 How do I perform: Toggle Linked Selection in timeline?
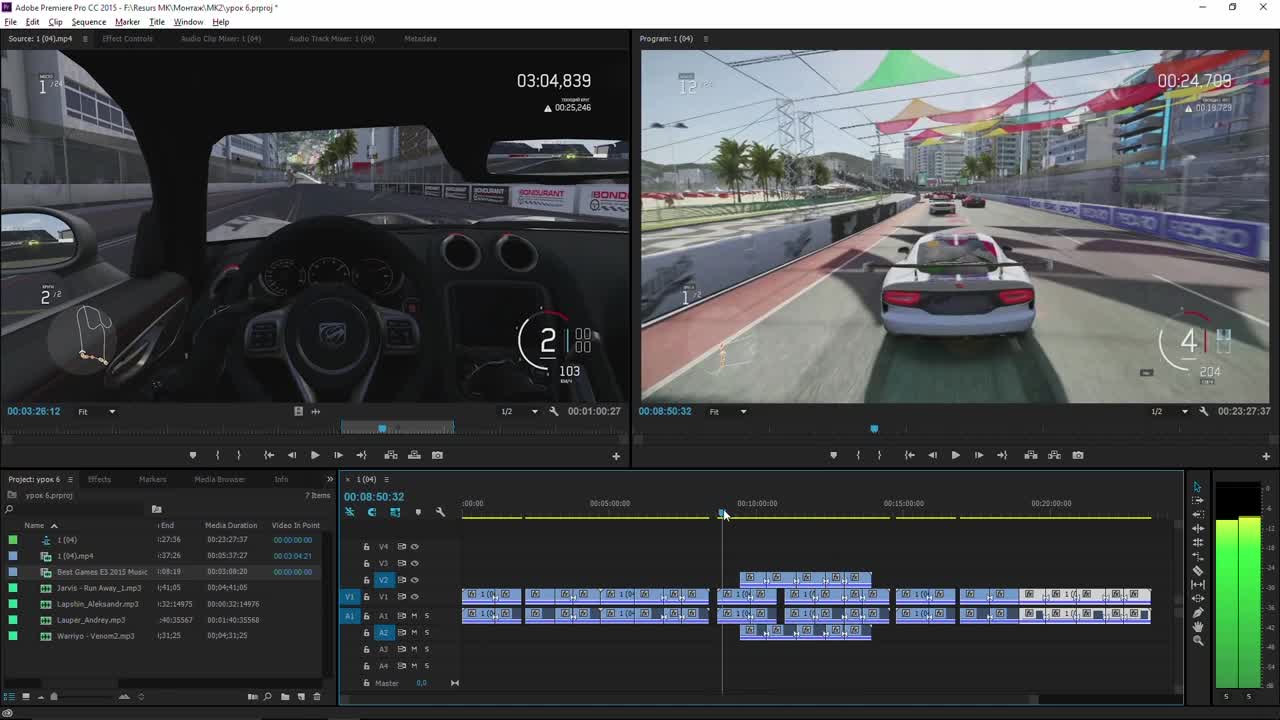click(395, 512)
